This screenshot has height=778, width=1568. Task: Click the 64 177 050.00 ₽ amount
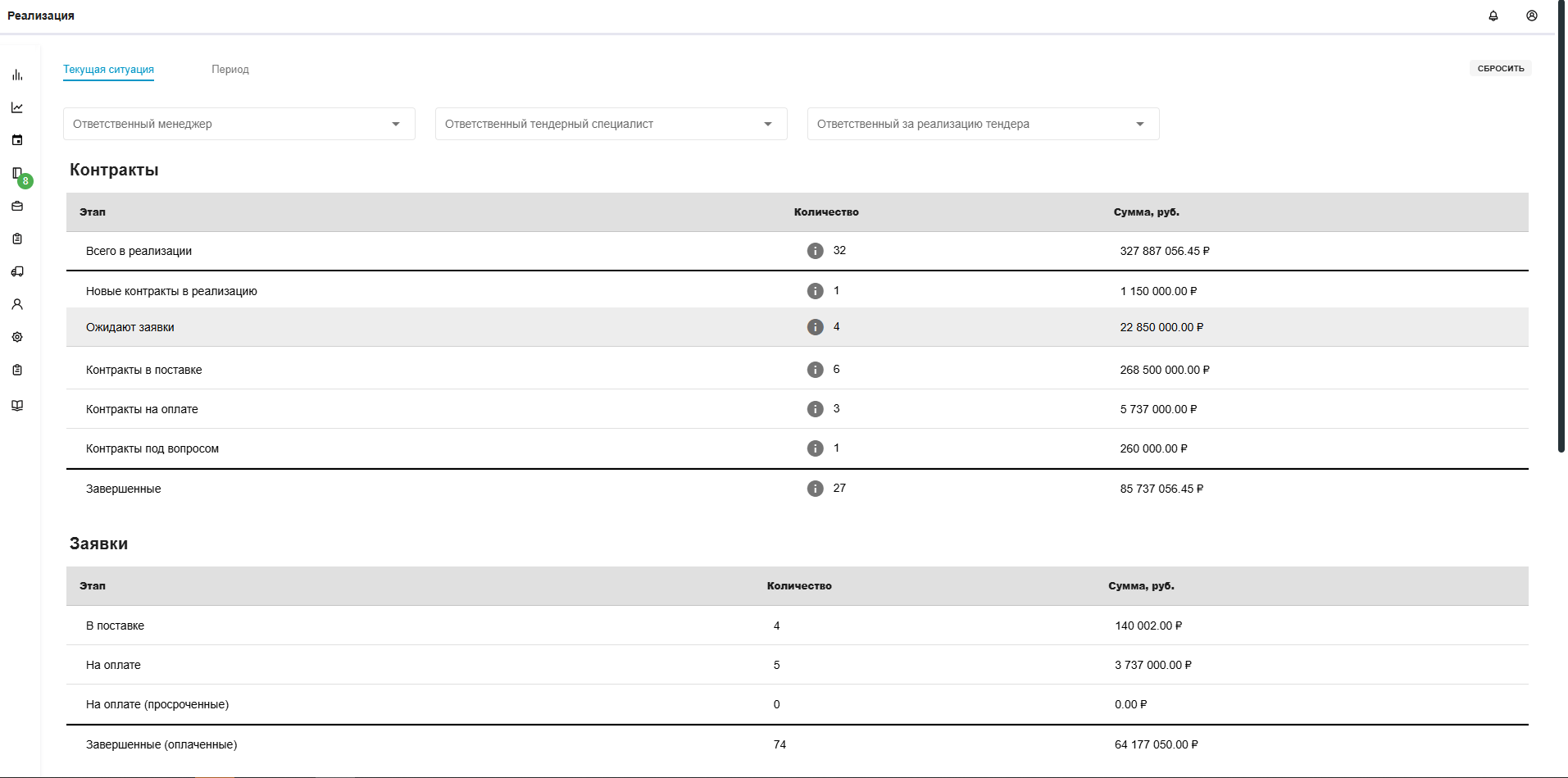1156,744
